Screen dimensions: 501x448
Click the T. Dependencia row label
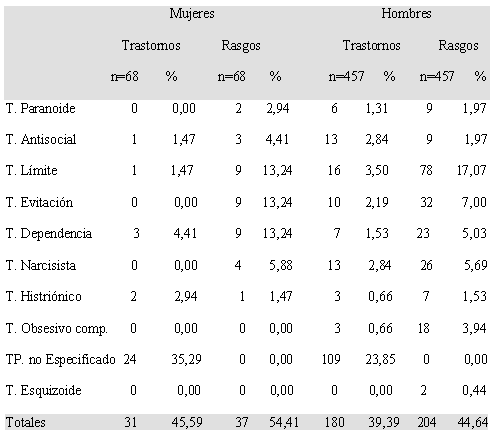[x=49, y=234]
